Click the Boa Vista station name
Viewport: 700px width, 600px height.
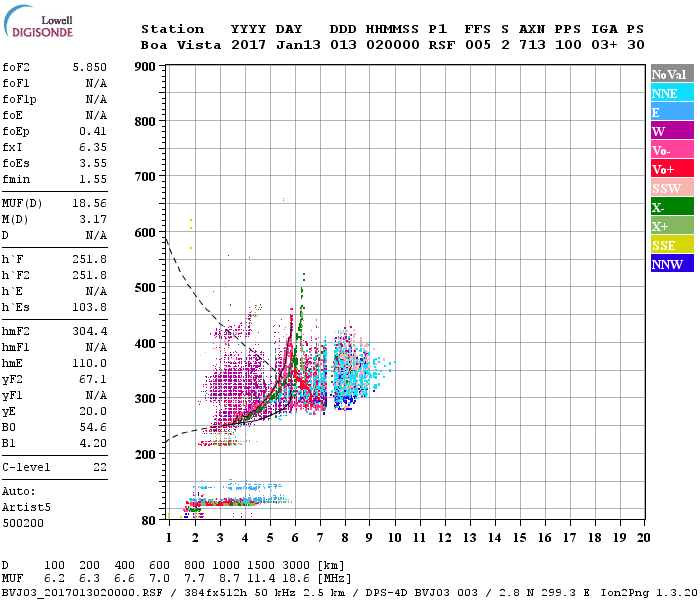181,45
